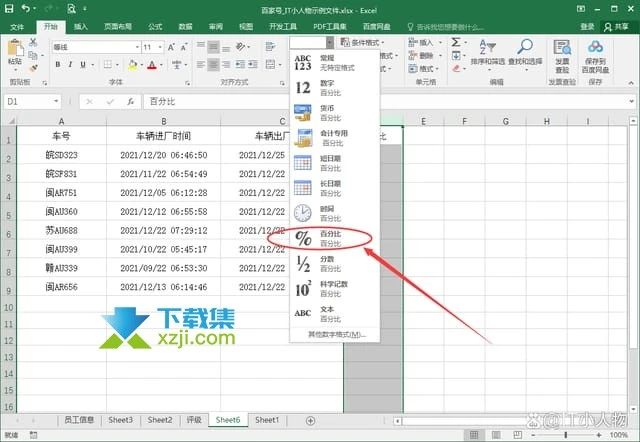Viewport: 640px width, 442px height.
Task: Open the font size 11 dropdown
Action: 160,47
